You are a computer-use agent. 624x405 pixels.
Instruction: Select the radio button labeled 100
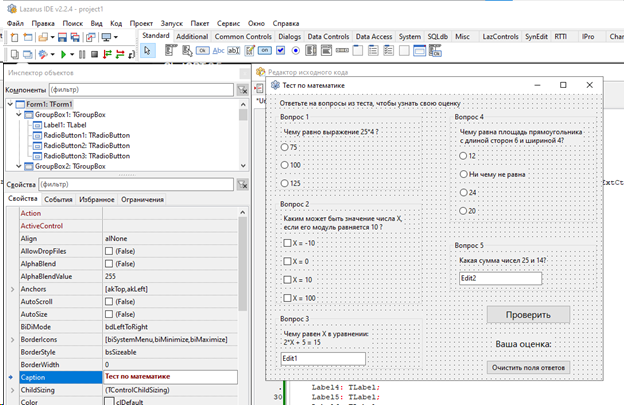coord(286,165)
